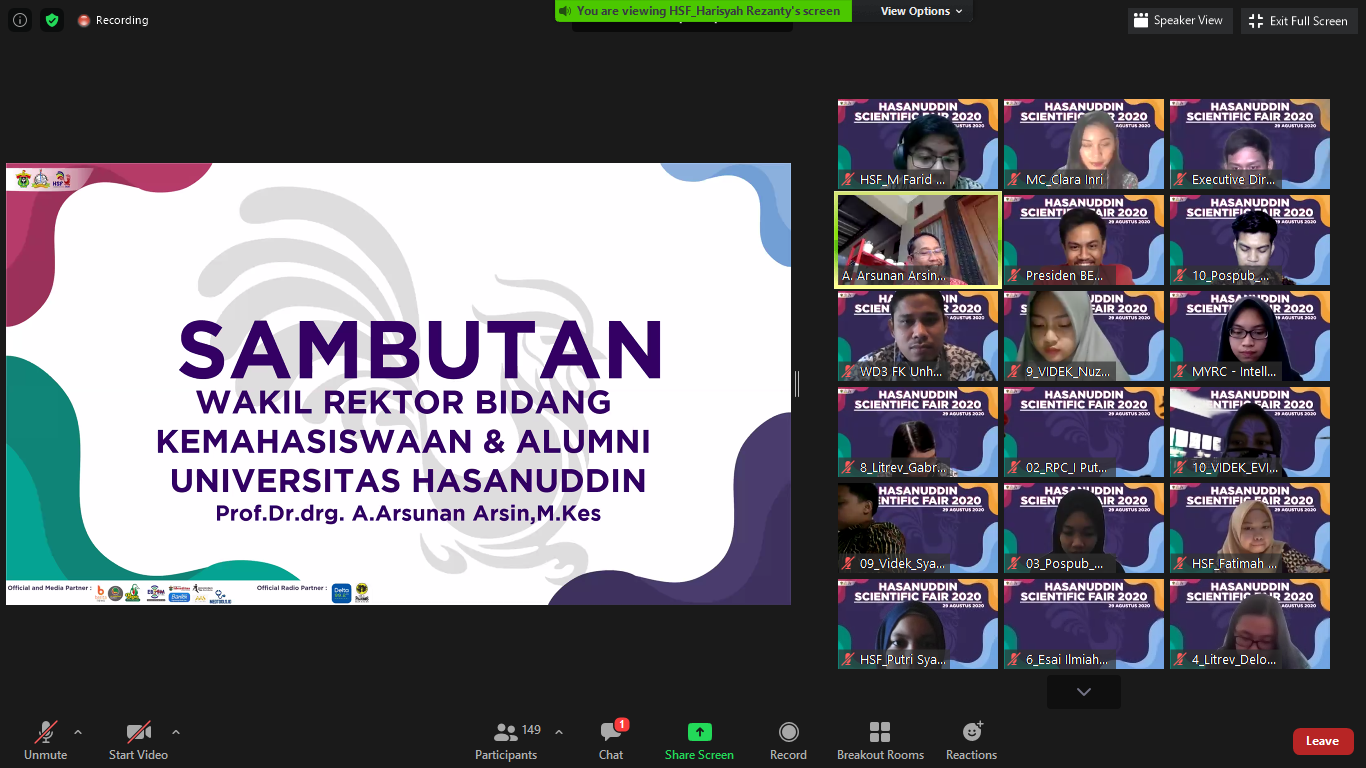Screen dimensions: 1366x768
Task: Click the shared slide SAMBUTAN title
Action: pos(421,351)
